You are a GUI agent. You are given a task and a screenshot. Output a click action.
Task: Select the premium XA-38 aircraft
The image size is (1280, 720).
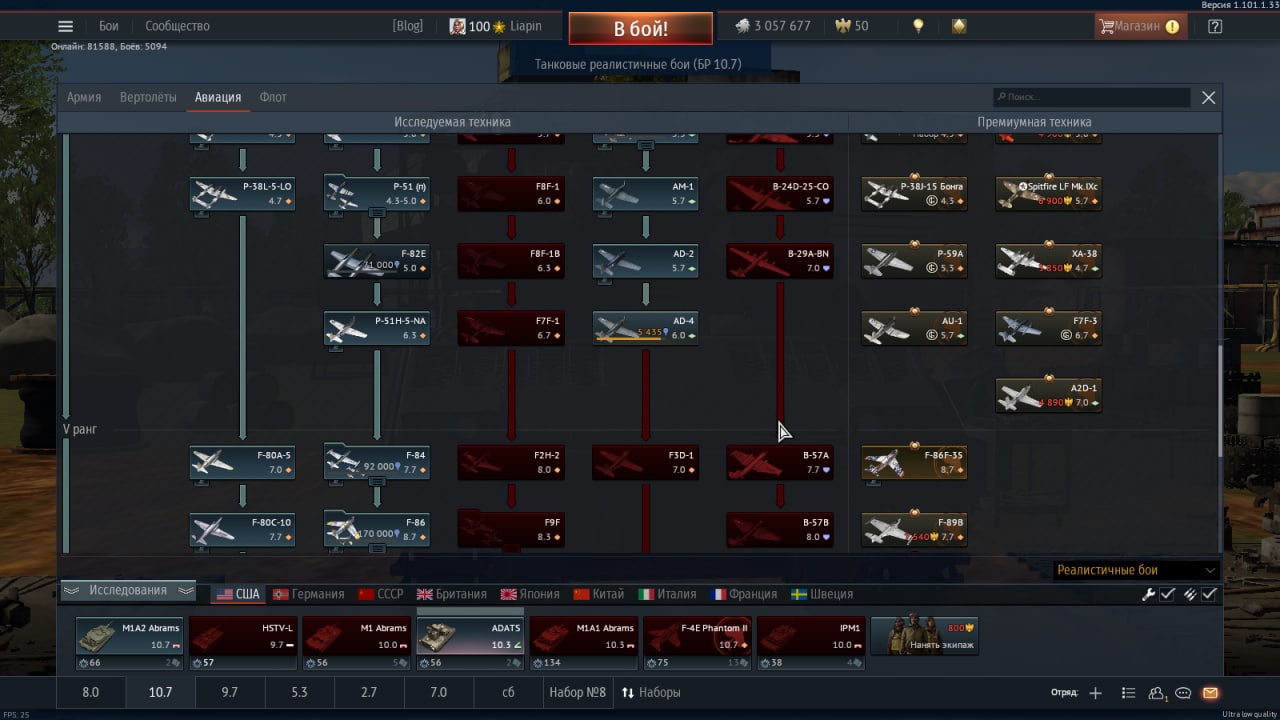[x=1049, y=261]
